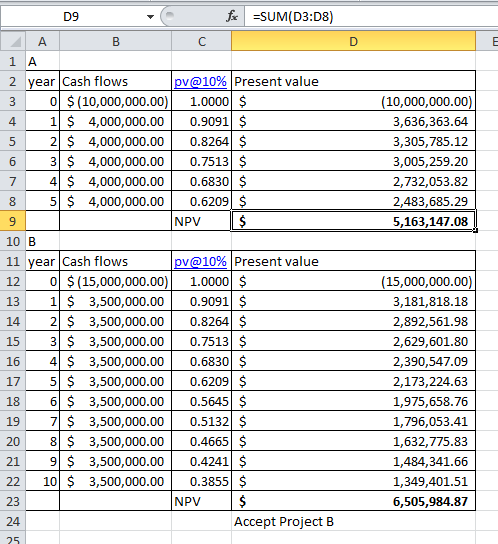
Task: Select column A header
Action: click(42, 42)
